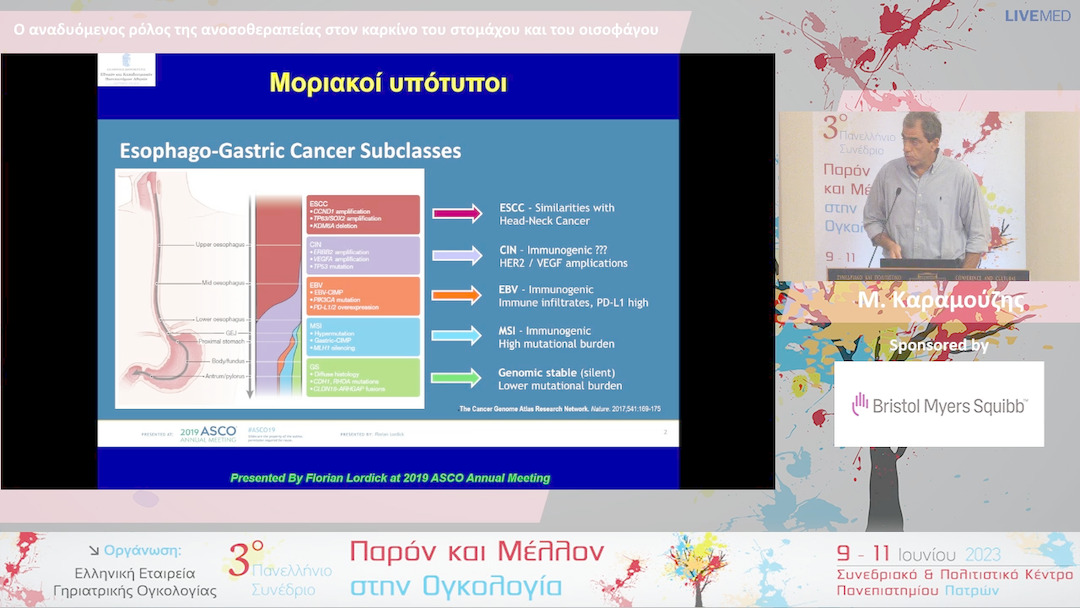Click the magenta arrow pointing to ESCC
The height and width of the screenshot is (608, 1080).
(457, 213)
